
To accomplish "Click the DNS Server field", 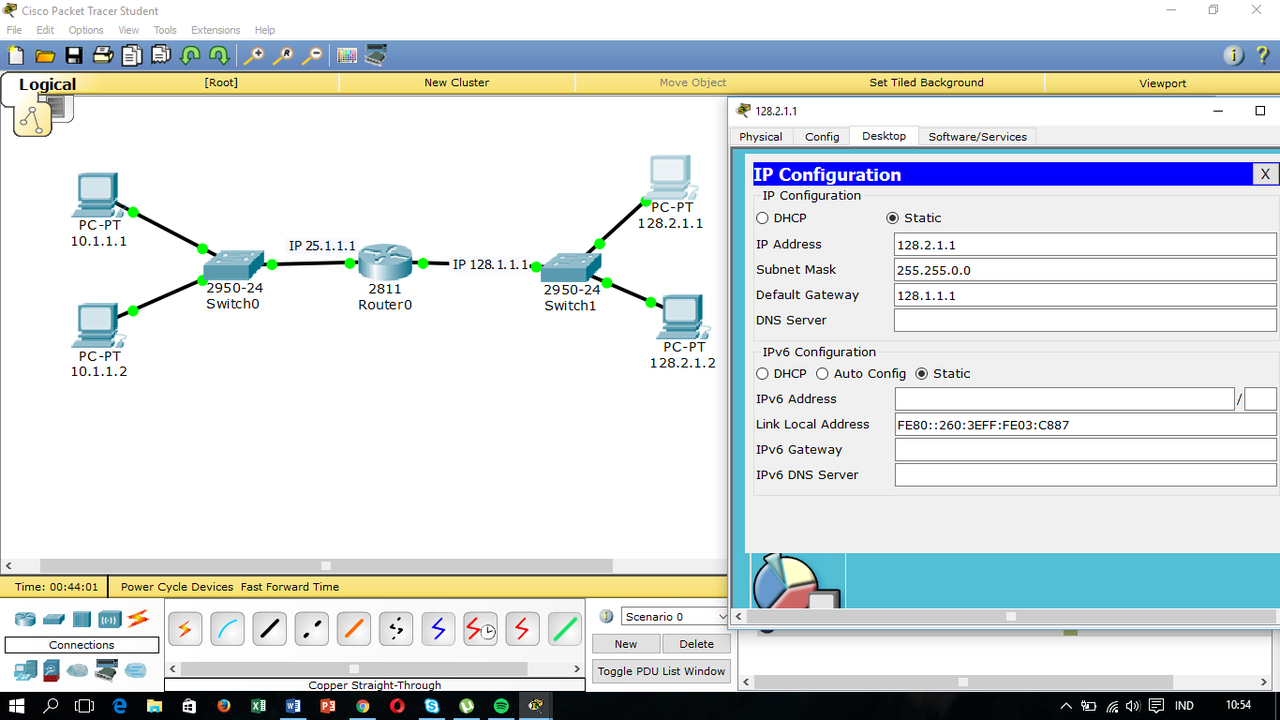I will click(x=1085, y=321).
